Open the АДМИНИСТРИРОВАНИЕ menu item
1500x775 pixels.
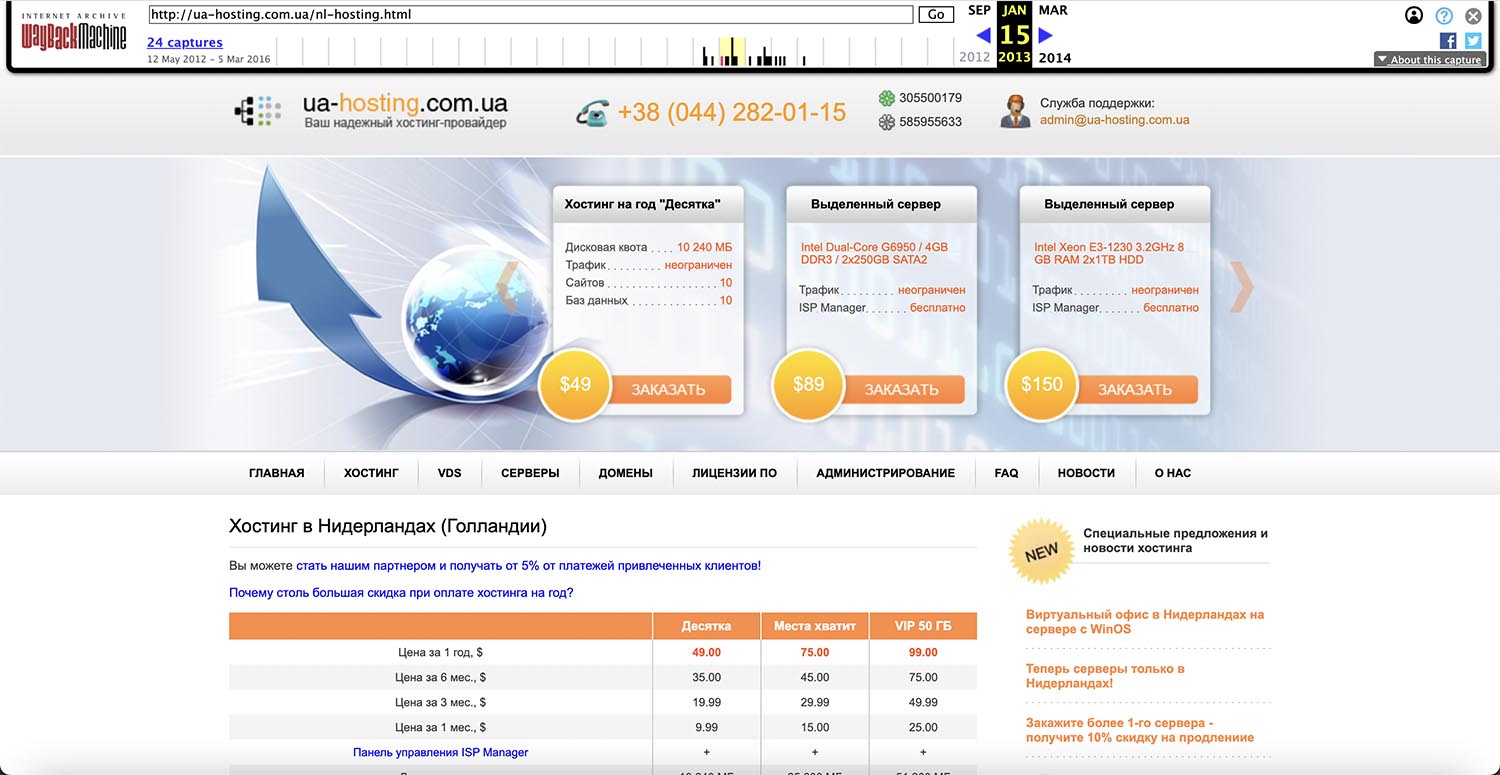[x=886, y=473]
